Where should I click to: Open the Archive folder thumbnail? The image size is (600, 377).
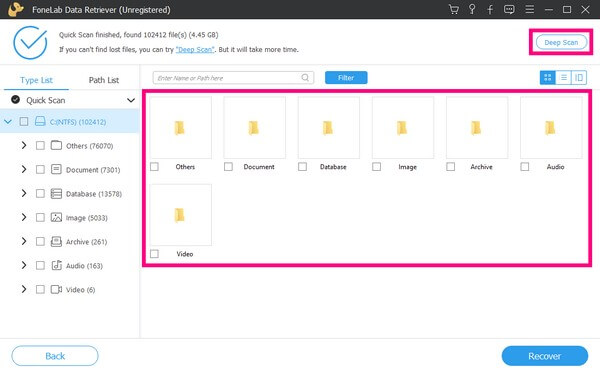click(x=477, y=127)
